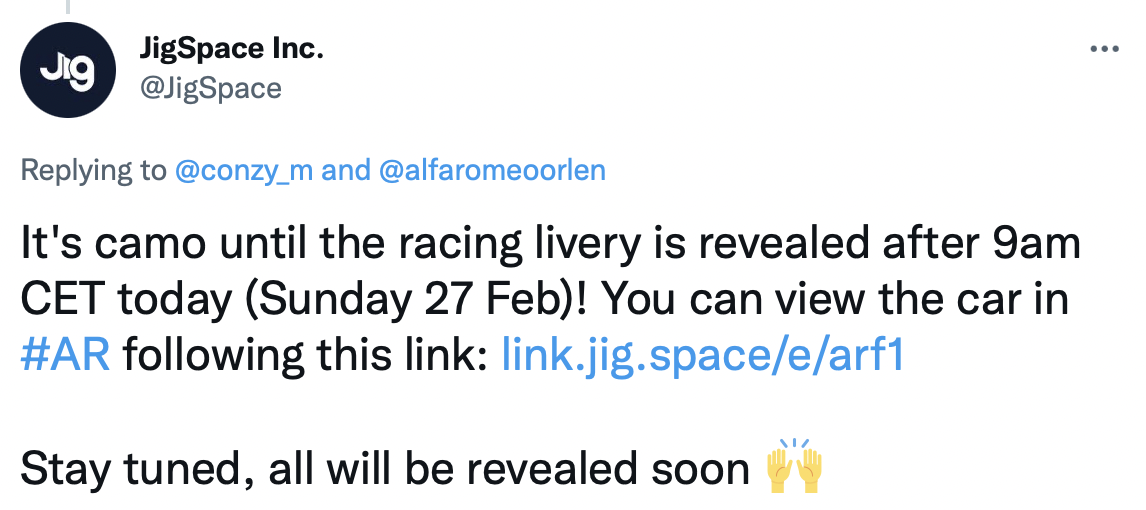Click the thread connector line above the avatar
Image resolution: width=1146 pixels, height=510 pixels.
coord(68,8)
